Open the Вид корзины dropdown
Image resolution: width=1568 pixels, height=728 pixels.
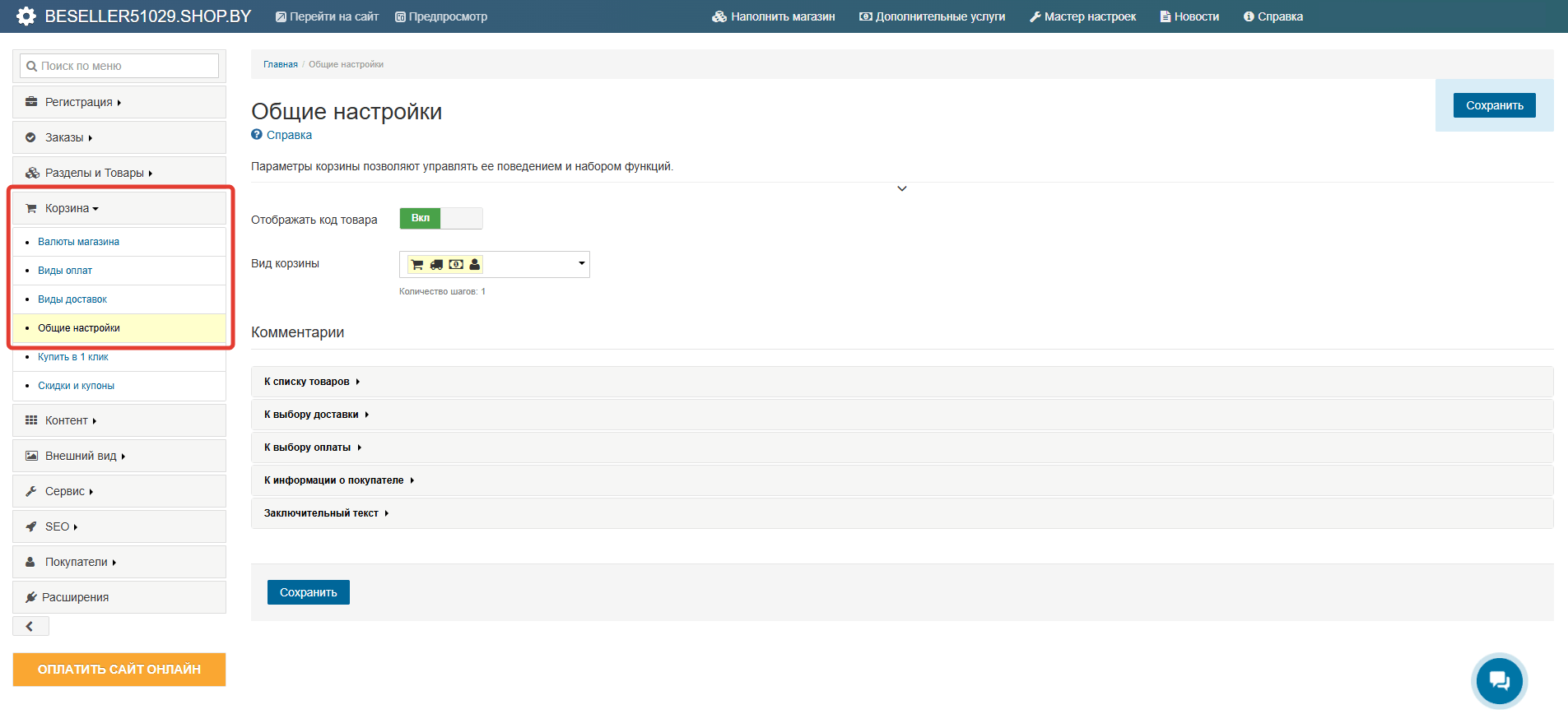pos(494,264)
